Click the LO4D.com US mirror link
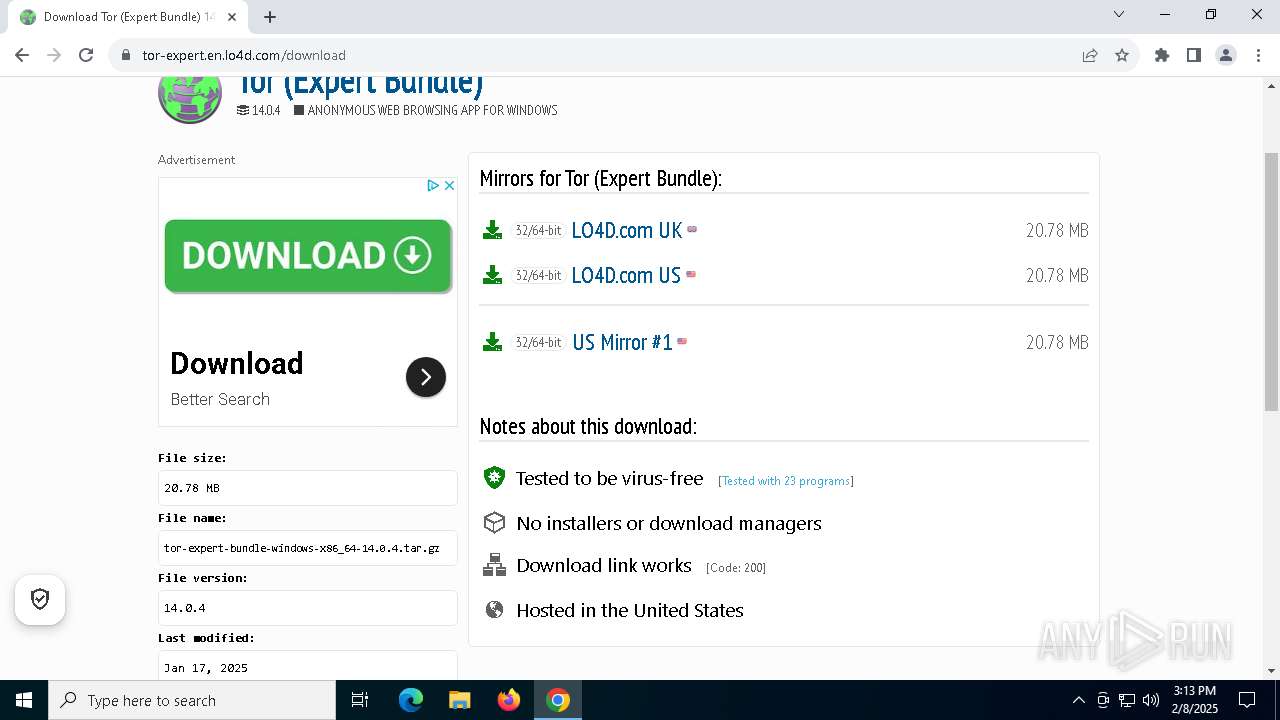The image size is (1280, 720). (626, 275)
